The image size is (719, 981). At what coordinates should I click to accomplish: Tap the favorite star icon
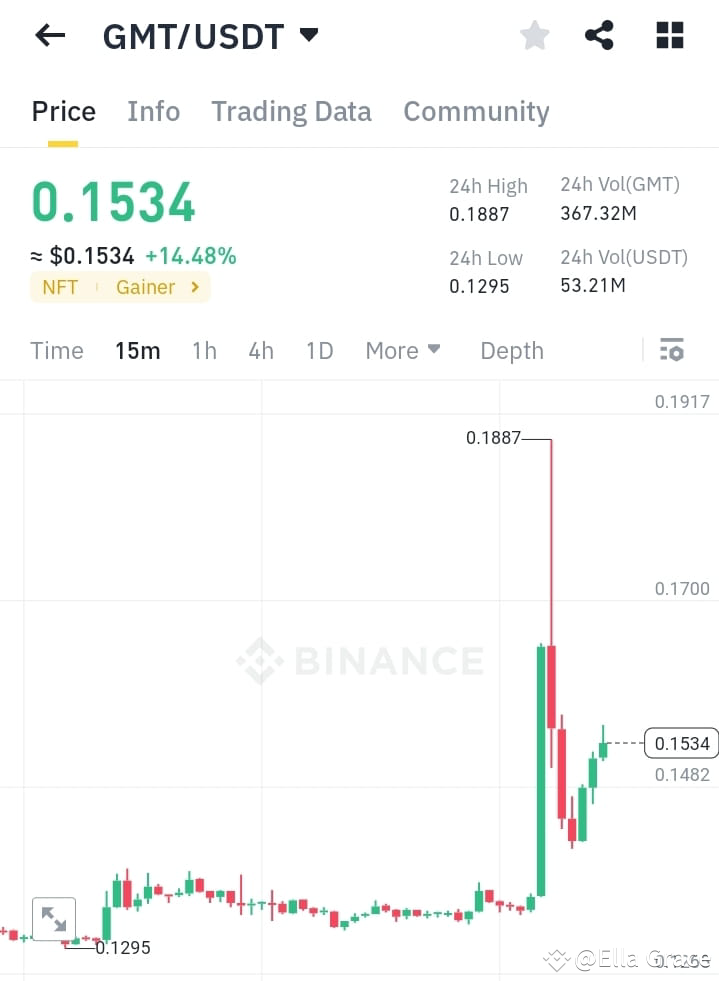pos(534,35)
